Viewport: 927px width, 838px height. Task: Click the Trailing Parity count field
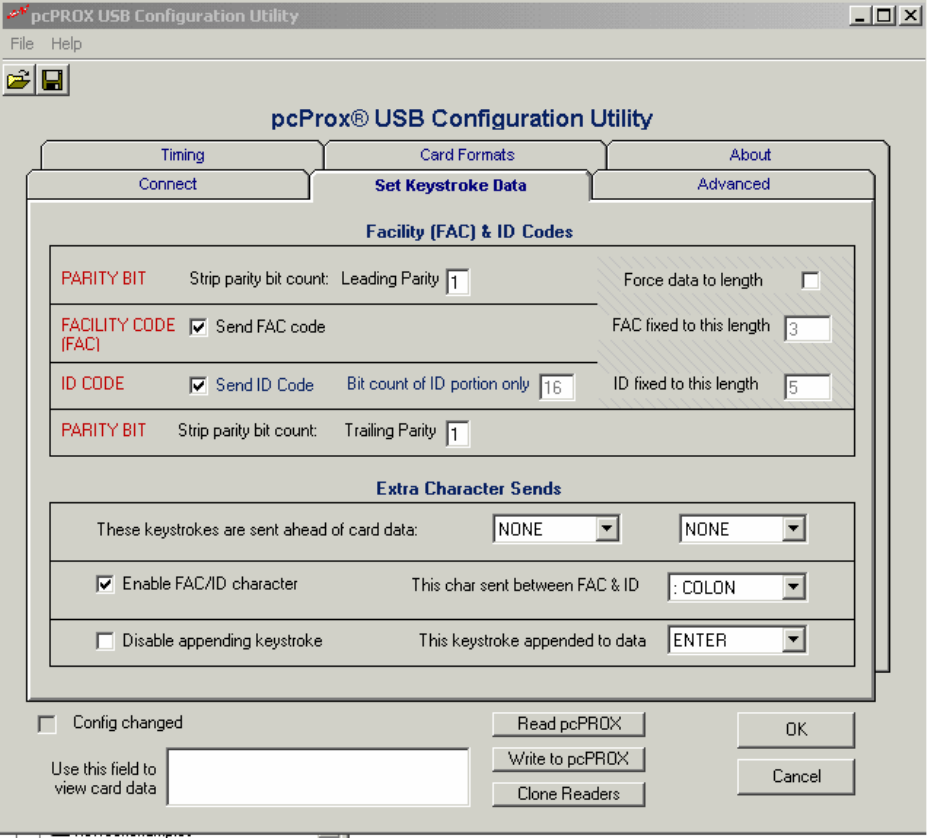point(458,434)
